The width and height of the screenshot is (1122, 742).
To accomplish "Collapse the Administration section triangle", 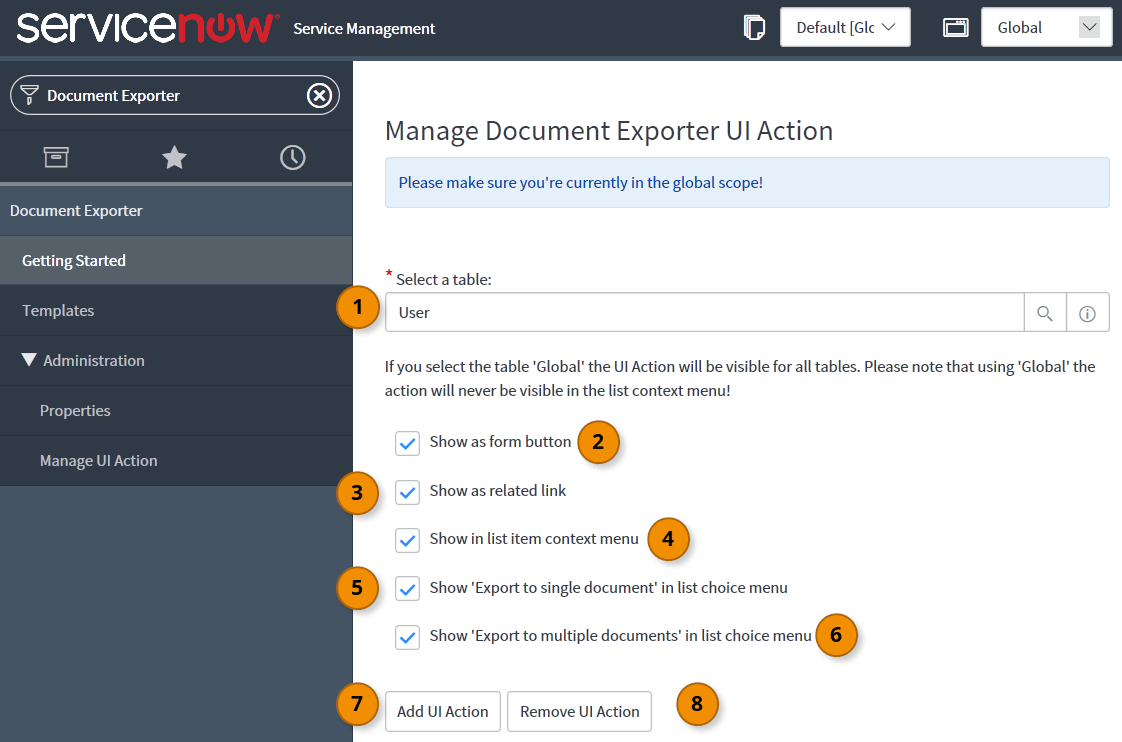I will [x=29, y=360].
